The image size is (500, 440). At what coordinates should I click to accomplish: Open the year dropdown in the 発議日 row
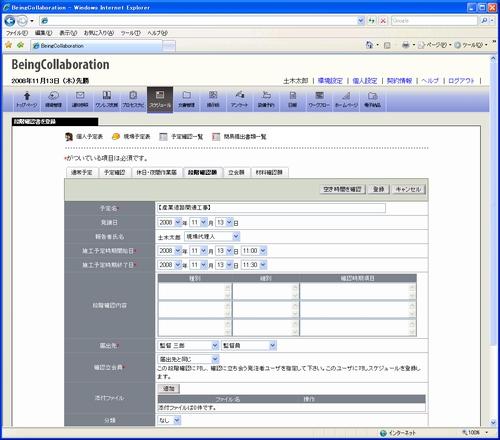(x=178, y=222)
